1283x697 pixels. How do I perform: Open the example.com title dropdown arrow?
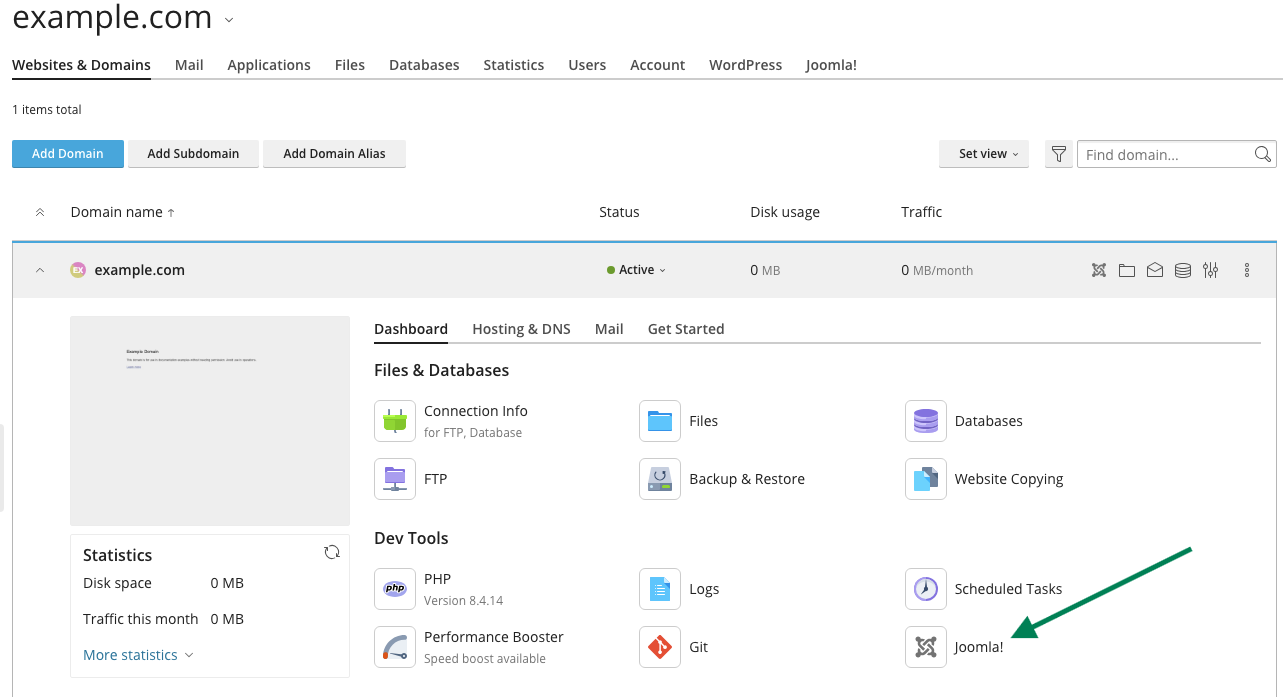pos(229,19)
